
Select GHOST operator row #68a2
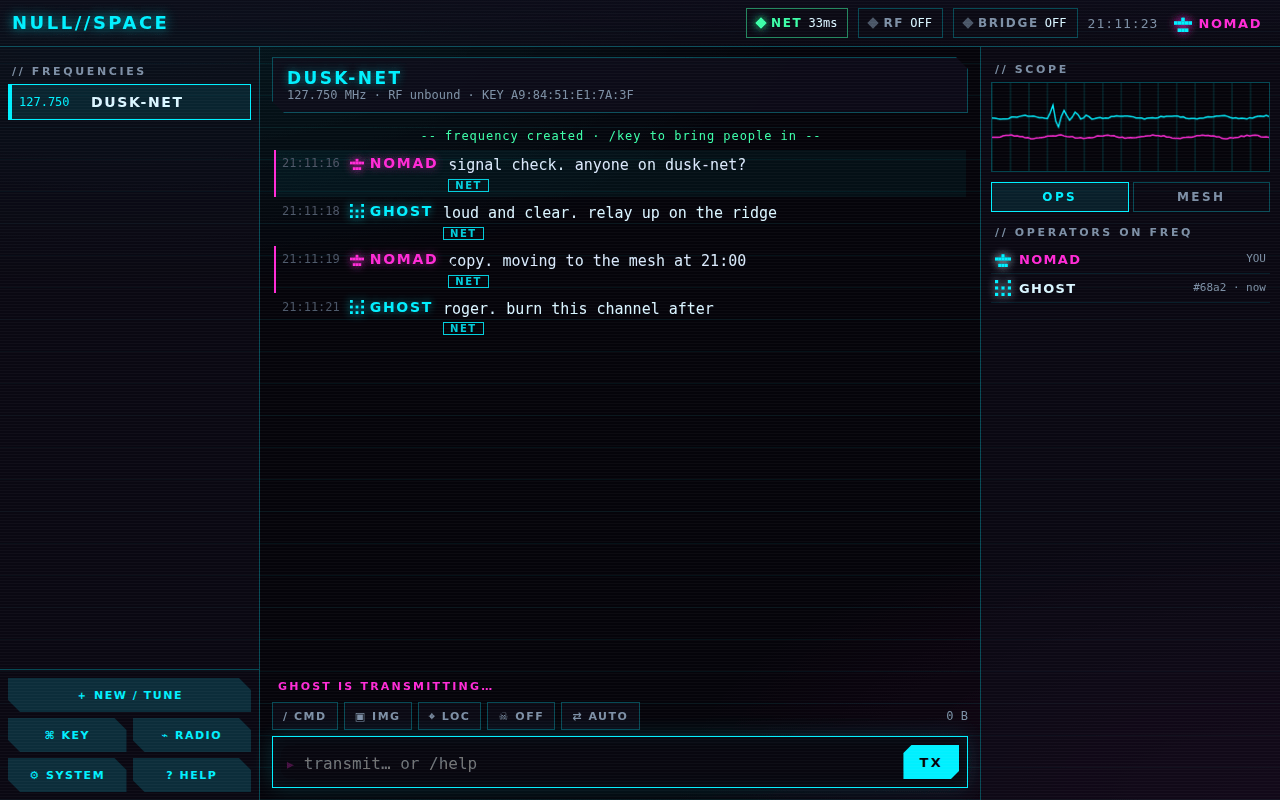[x=1130, y=288]
